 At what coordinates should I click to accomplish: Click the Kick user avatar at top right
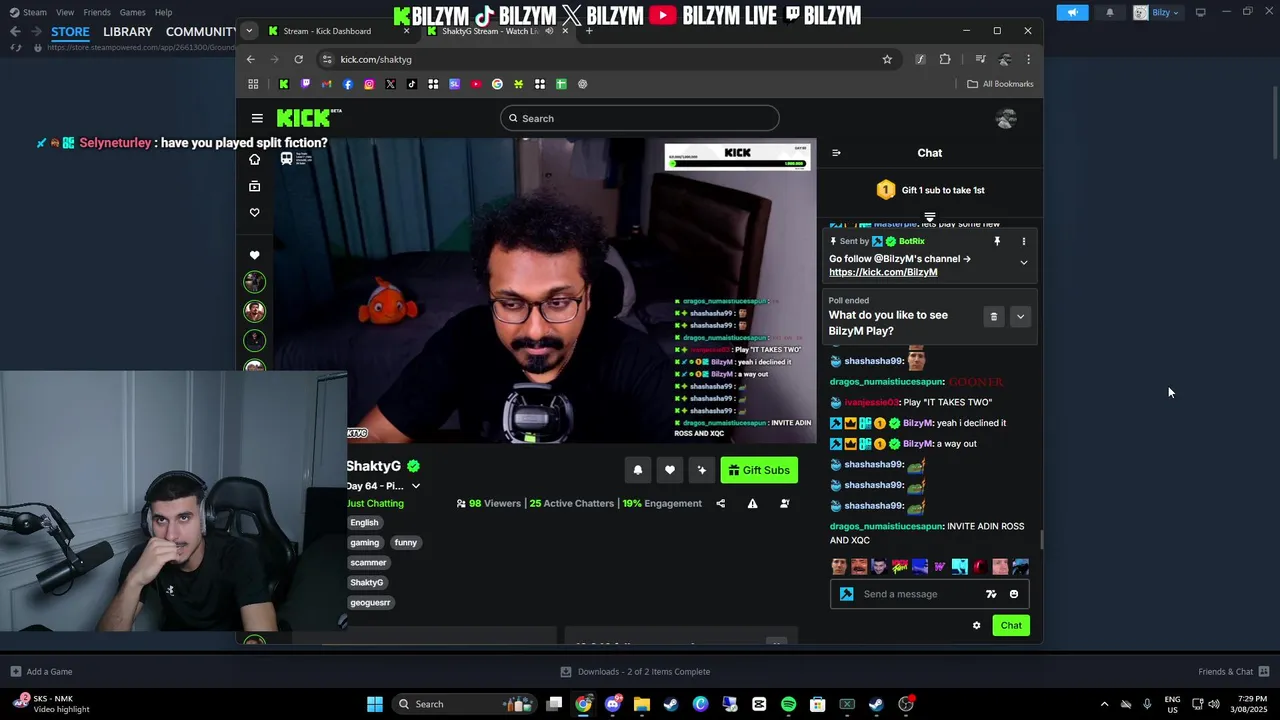tap(1006, 119)
